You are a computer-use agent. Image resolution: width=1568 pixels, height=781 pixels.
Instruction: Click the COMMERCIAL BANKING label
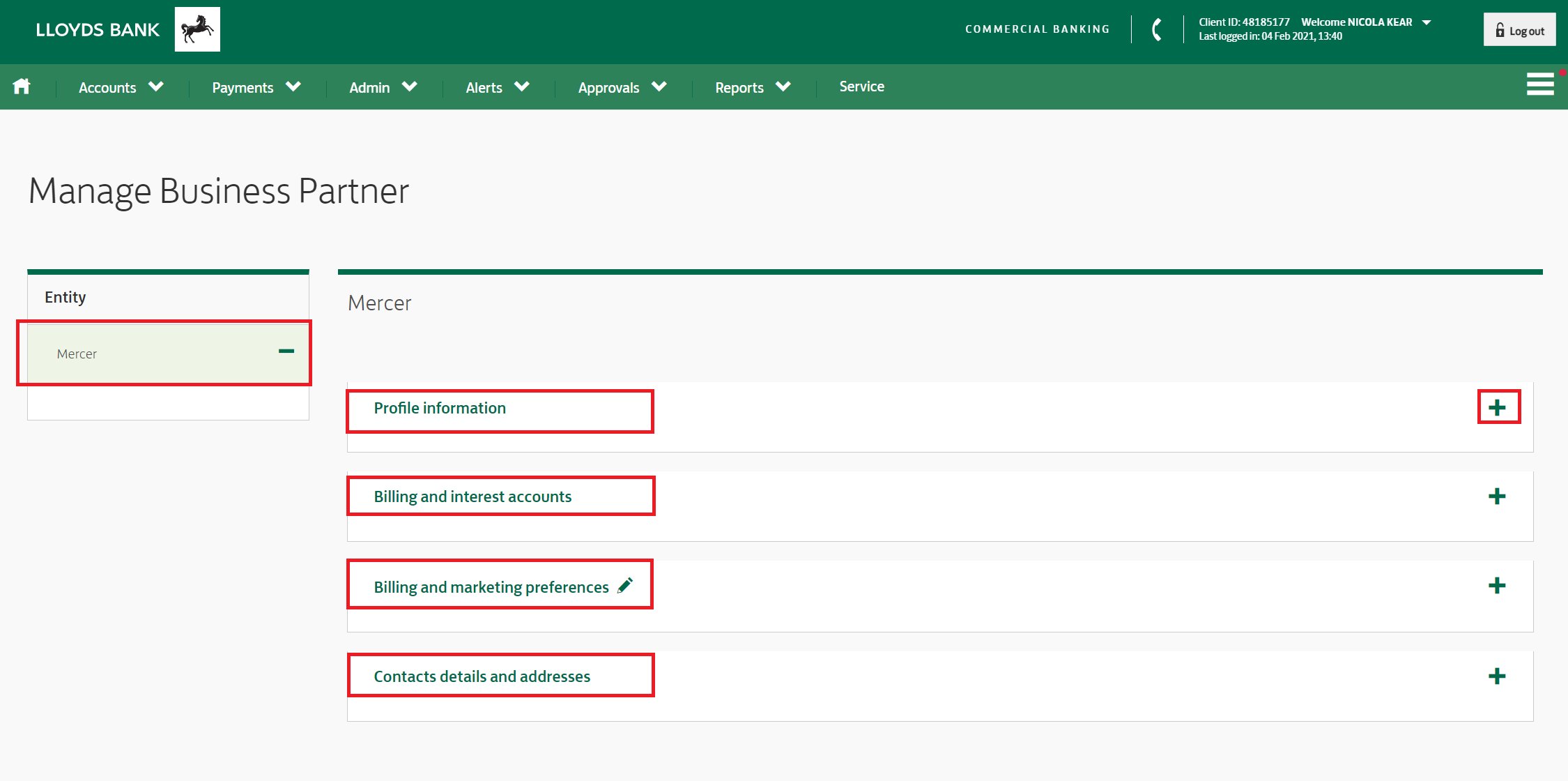1037,29
